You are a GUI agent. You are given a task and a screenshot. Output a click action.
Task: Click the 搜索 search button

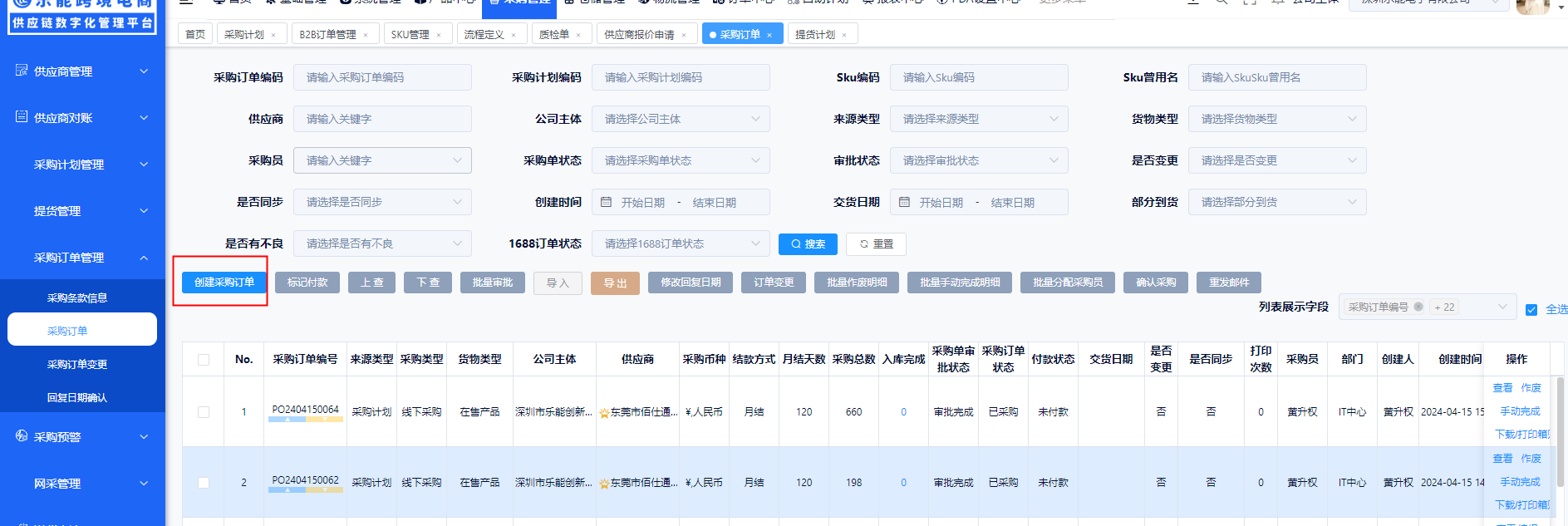pos(809,243)
